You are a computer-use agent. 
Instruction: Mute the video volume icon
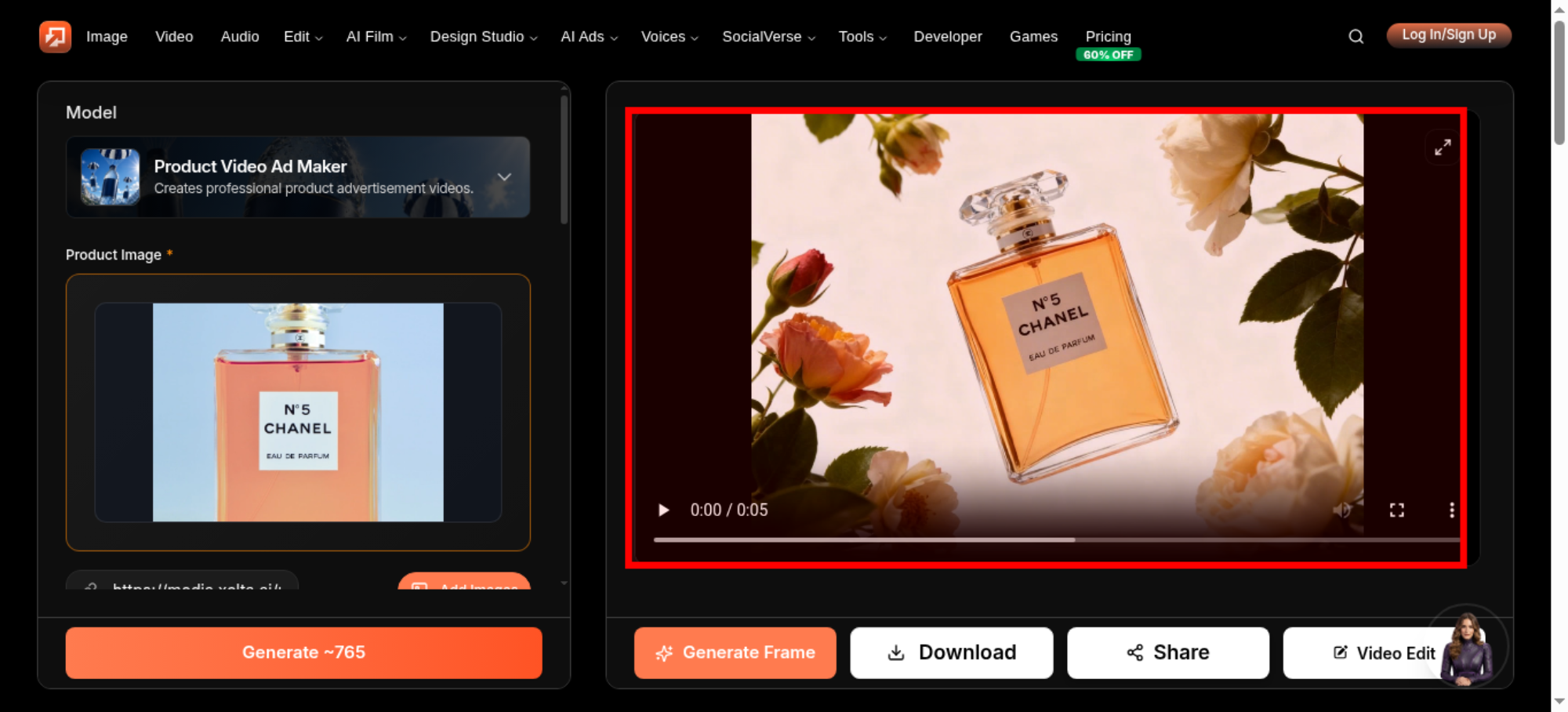[1341, 510]
